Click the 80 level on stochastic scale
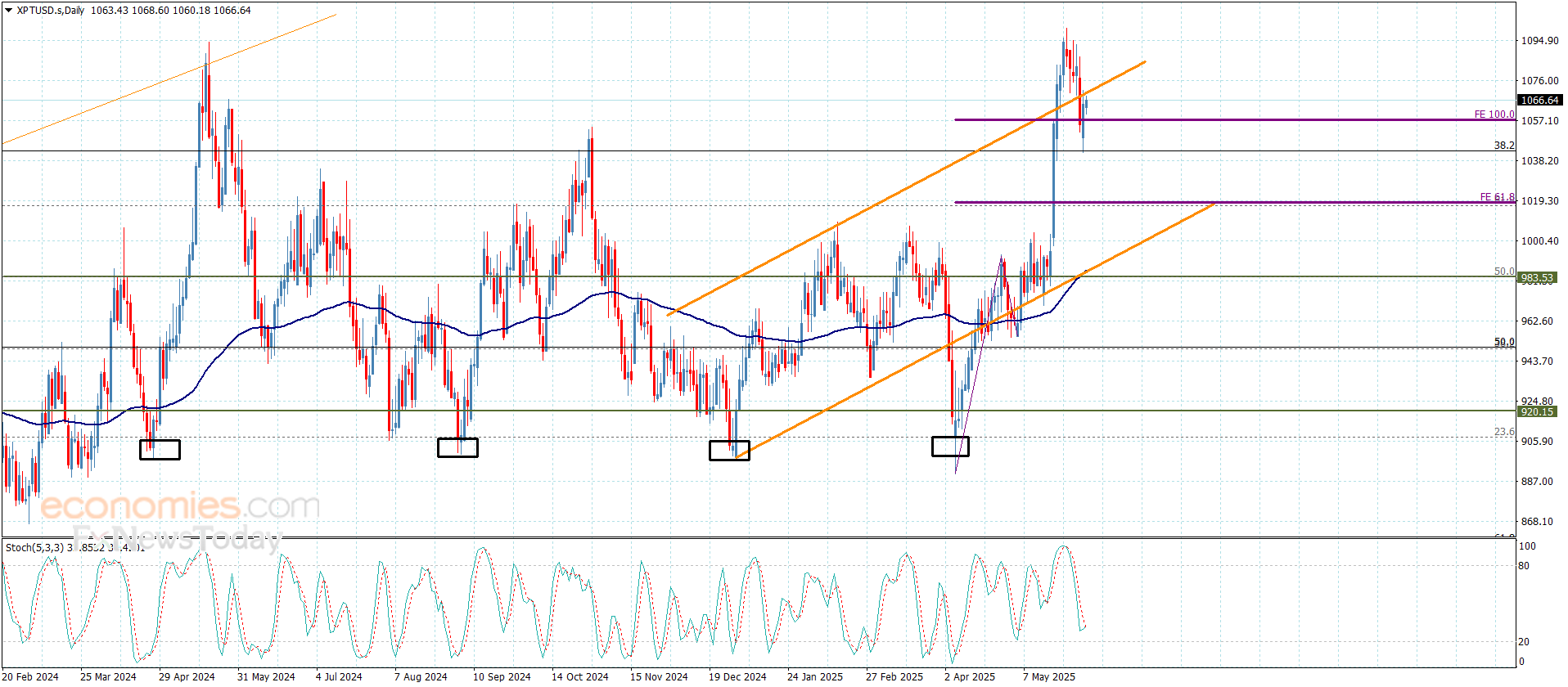Image resolution: width=1568 pixels, height=687 pixels. point(1524,566)
